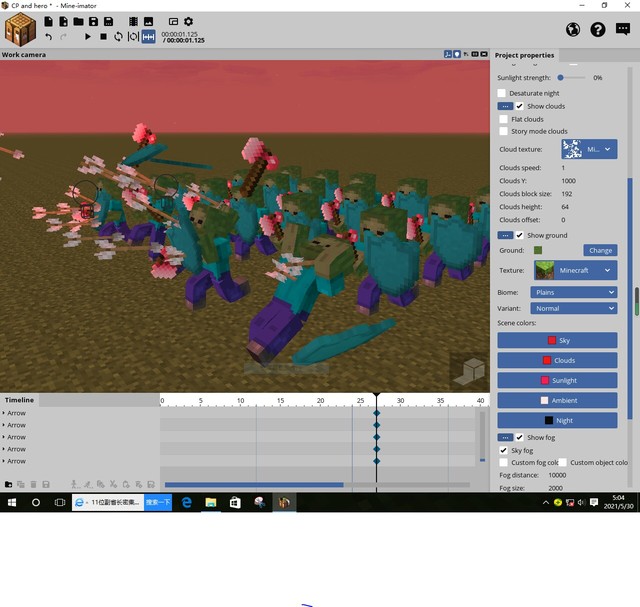Collapse the Show clouds section toggle
640x607 pixels.
(x=505, y=106)
